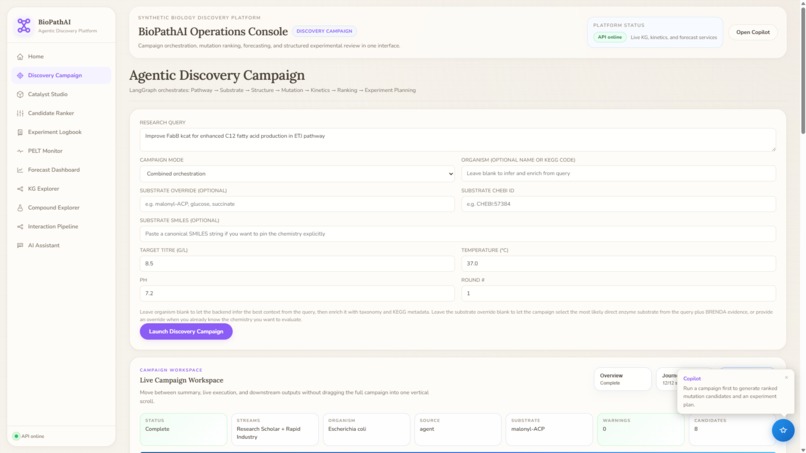806x453 pixels.
Task: Click the Temperature input field
Action: coord(618,264)
